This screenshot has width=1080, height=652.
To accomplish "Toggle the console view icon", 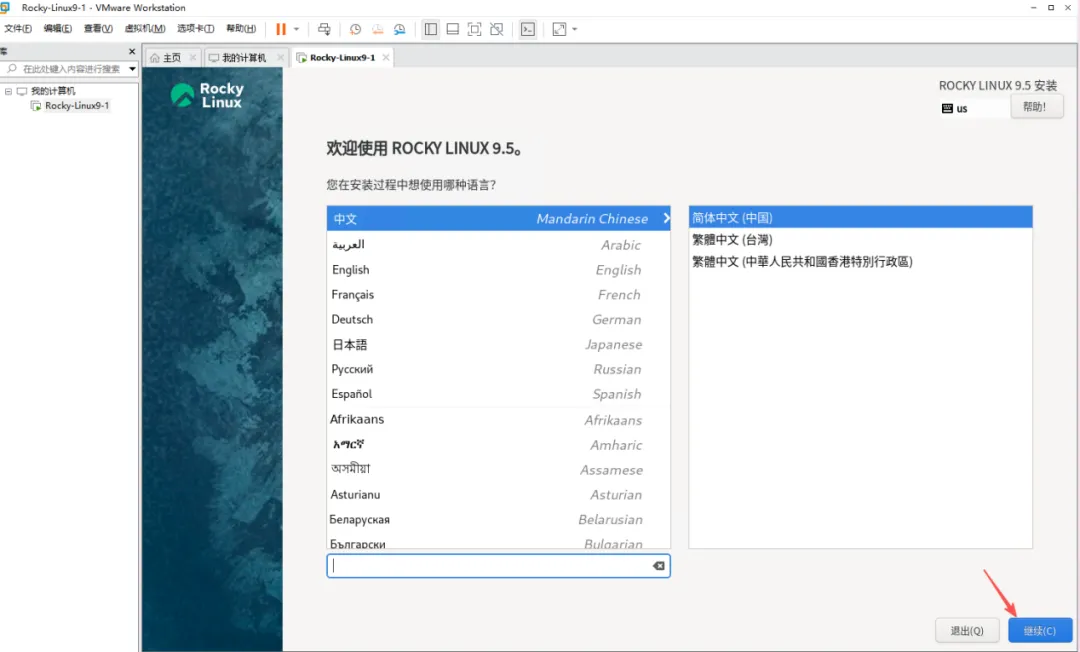I will [528, 29].
